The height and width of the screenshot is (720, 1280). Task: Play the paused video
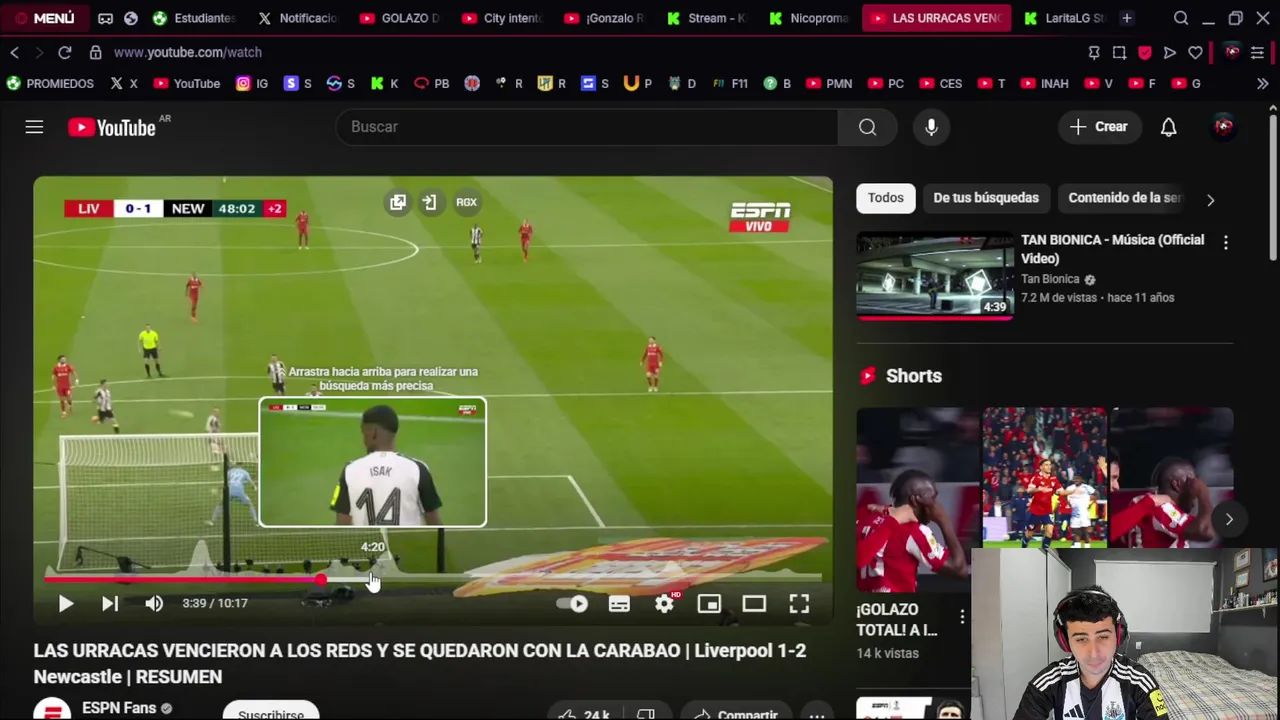tap(65, 603)
